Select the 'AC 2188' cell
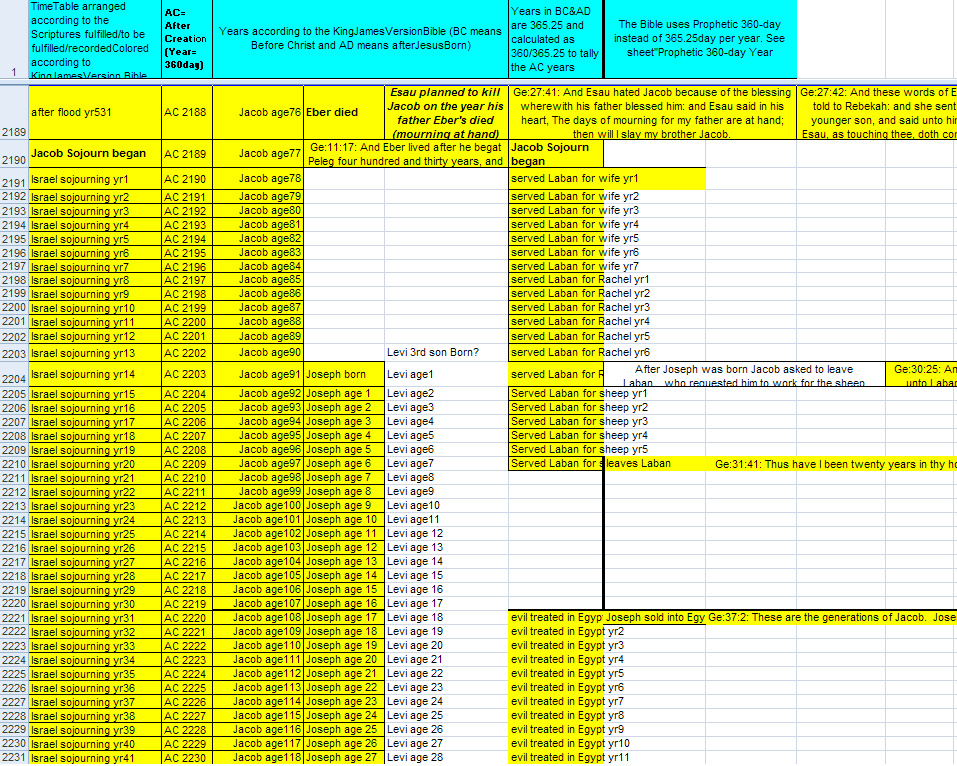The image size is (957, 766). tap(187, 113)
